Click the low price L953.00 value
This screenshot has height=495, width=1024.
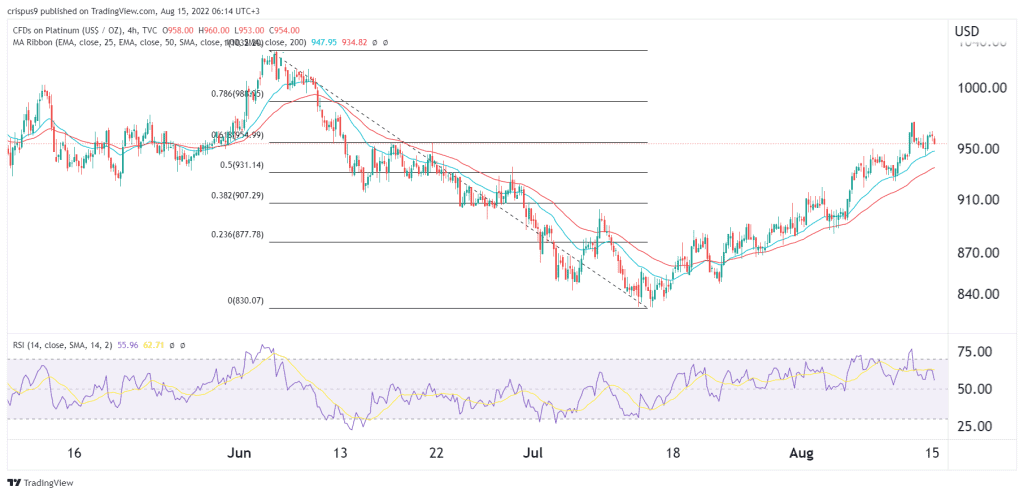250,30
